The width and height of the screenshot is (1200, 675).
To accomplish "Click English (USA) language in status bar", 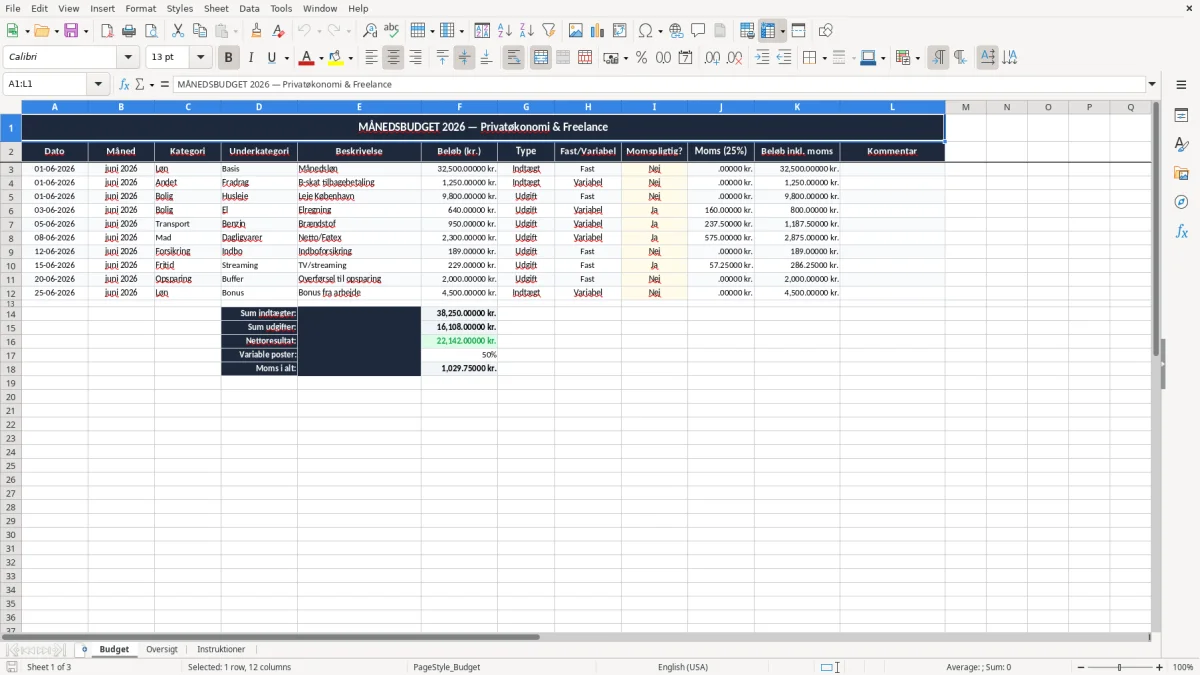I will [x=683, y=667].
